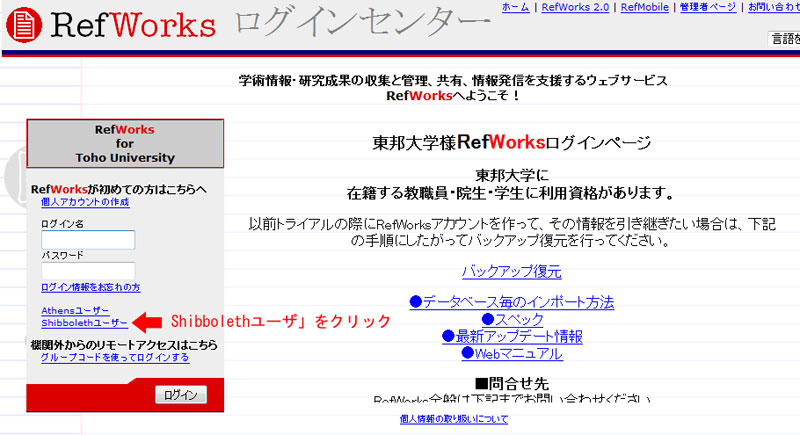Click ログイン情報をお忘れの方 link

(x=91, y=287)
